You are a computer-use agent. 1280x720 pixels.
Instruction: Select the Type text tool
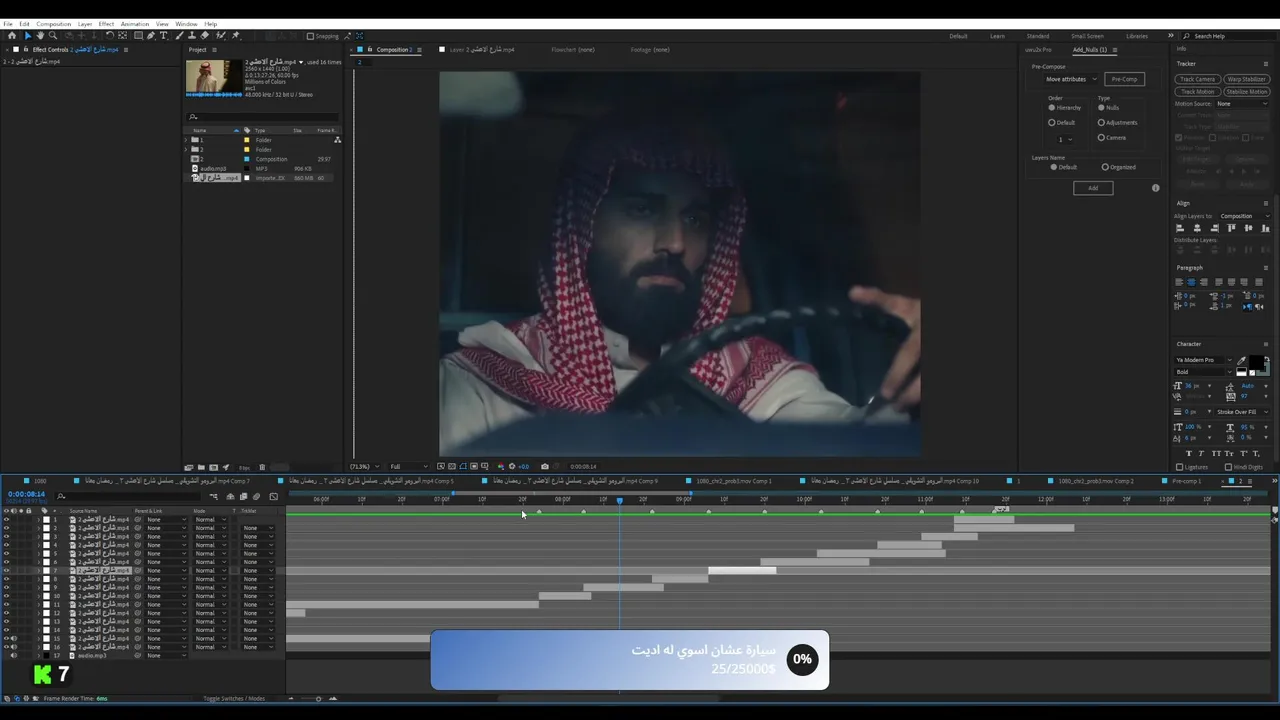[x=164, y=36]
